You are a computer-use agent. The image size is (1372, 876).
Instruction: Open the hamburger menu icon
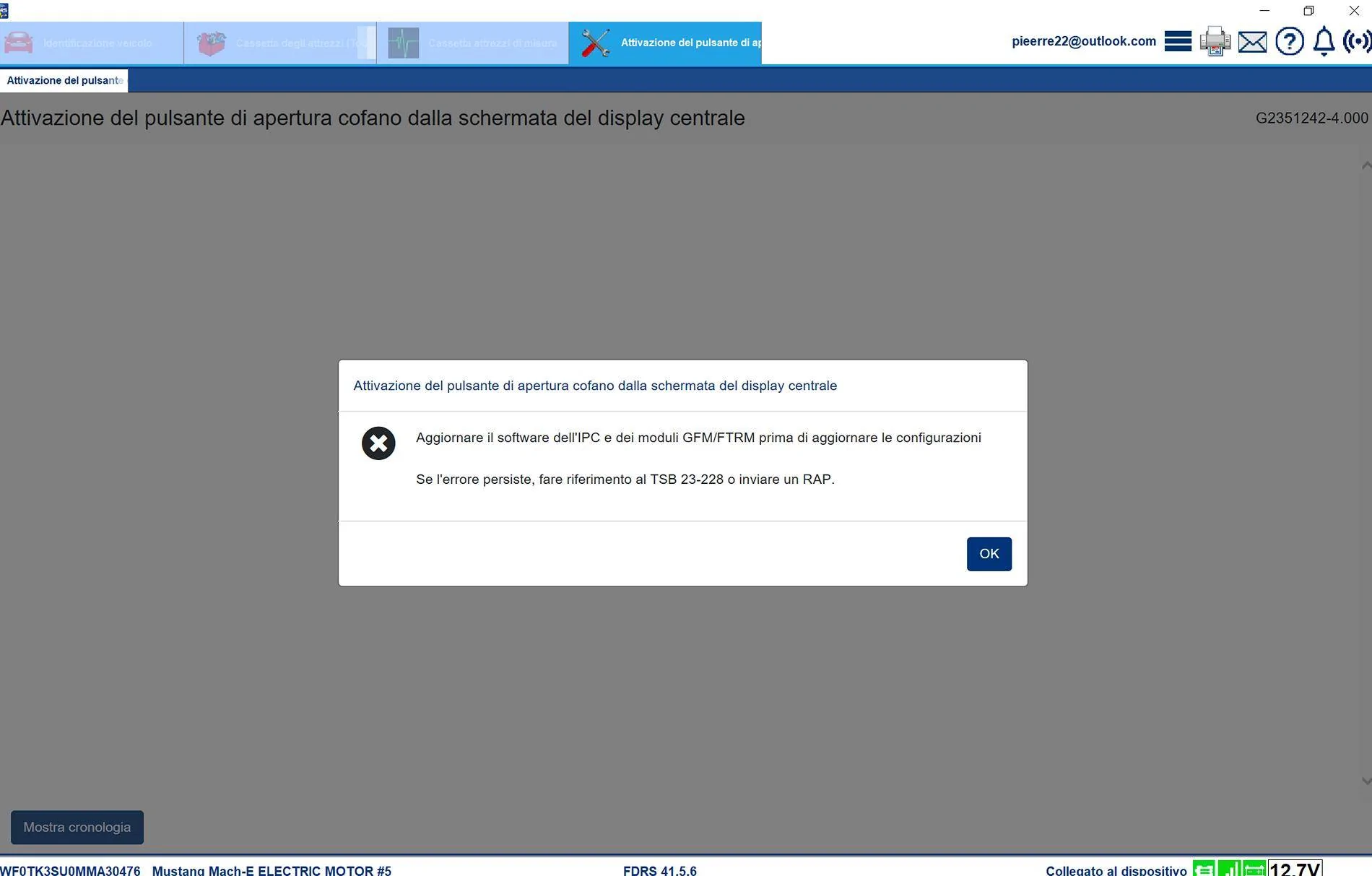coord(1178,41)
